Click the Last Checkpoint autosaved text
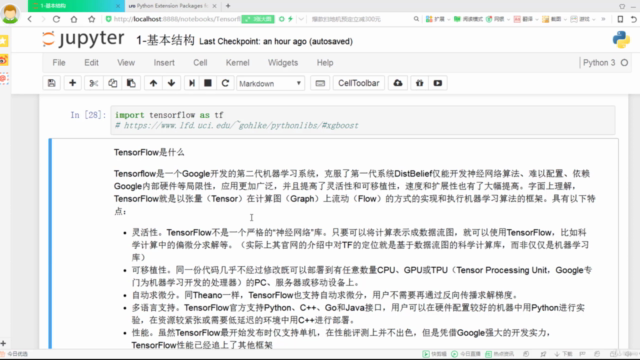This screenshot has height=360, width=640. [276, 42]
